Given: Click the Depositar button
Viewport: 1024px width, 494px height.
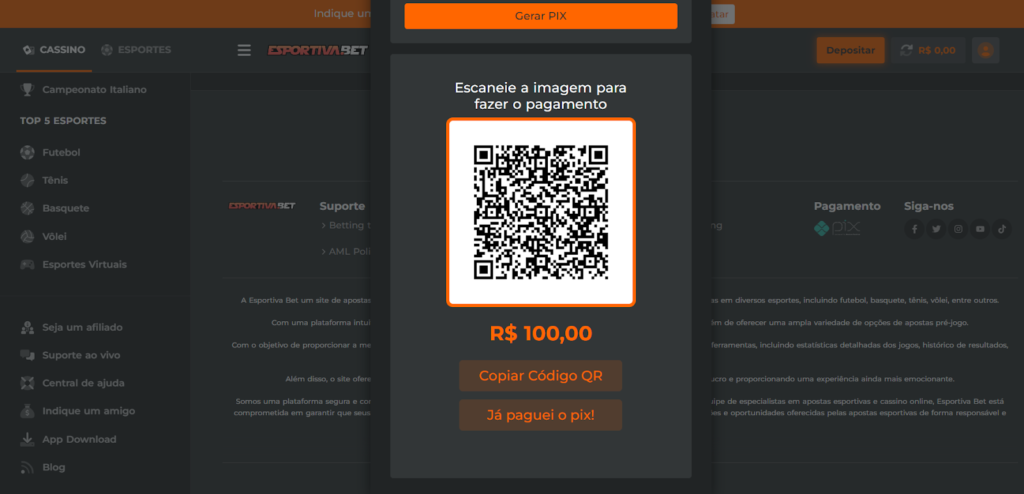Looking at the screenshot, I should [x=850, y=50].
